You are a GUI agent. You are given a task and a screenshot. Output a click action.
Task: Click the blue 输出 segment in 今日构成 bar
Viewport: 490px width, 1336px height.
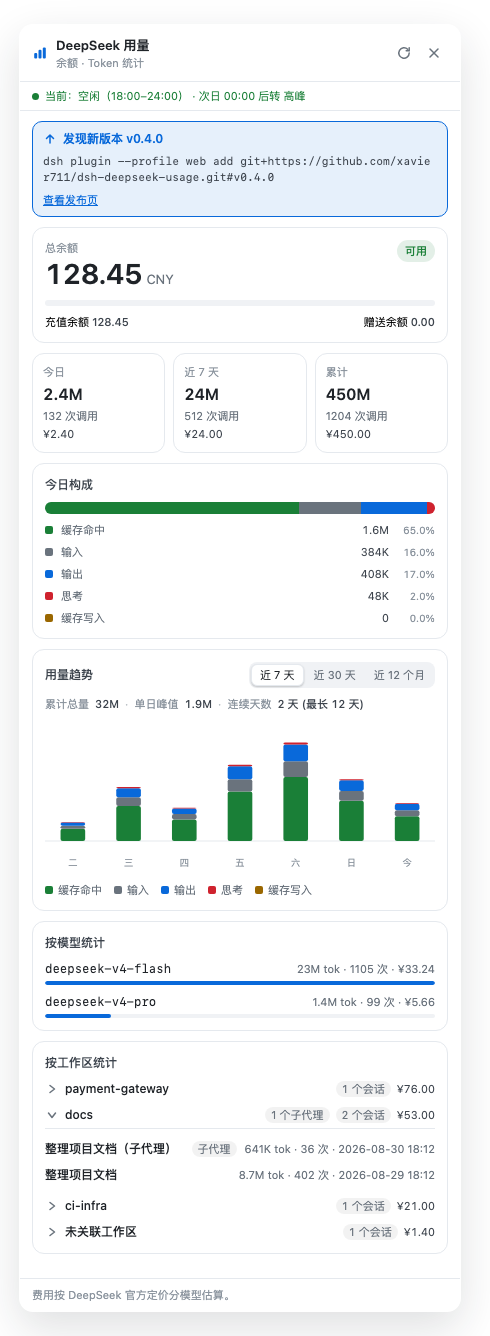click(394, 508)
